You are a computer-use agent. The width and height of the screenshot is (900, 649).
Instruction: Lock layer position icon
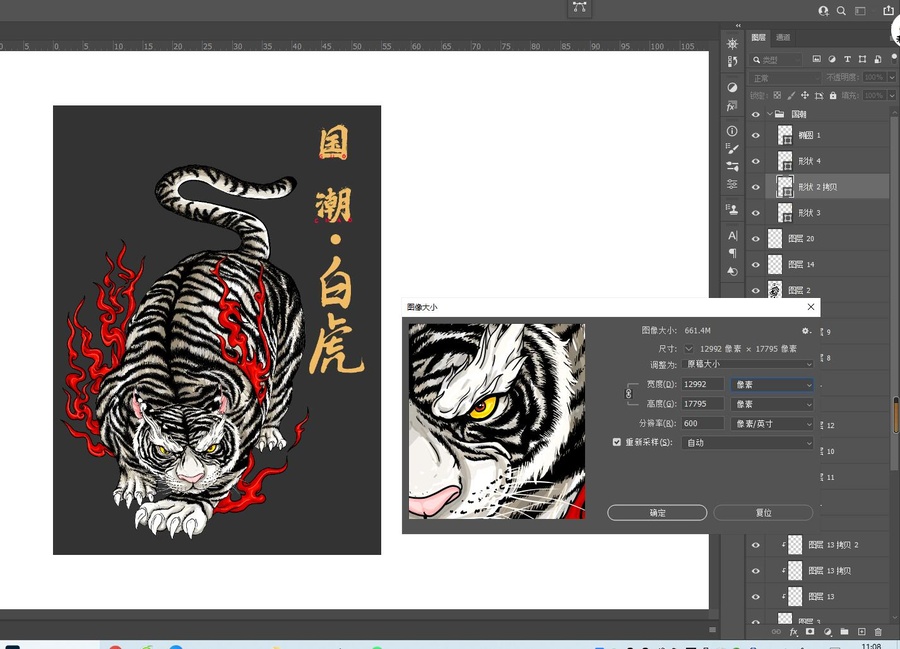(x=805, y=95)
